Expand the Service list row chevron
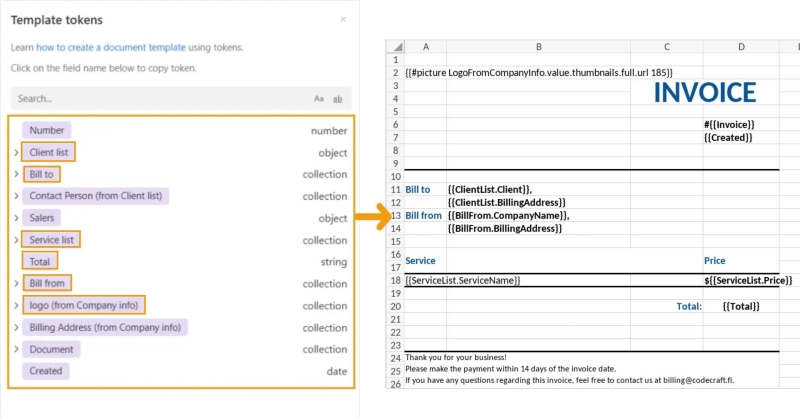The height and width of the screenshot is (418, 800). tap(16, 239)
